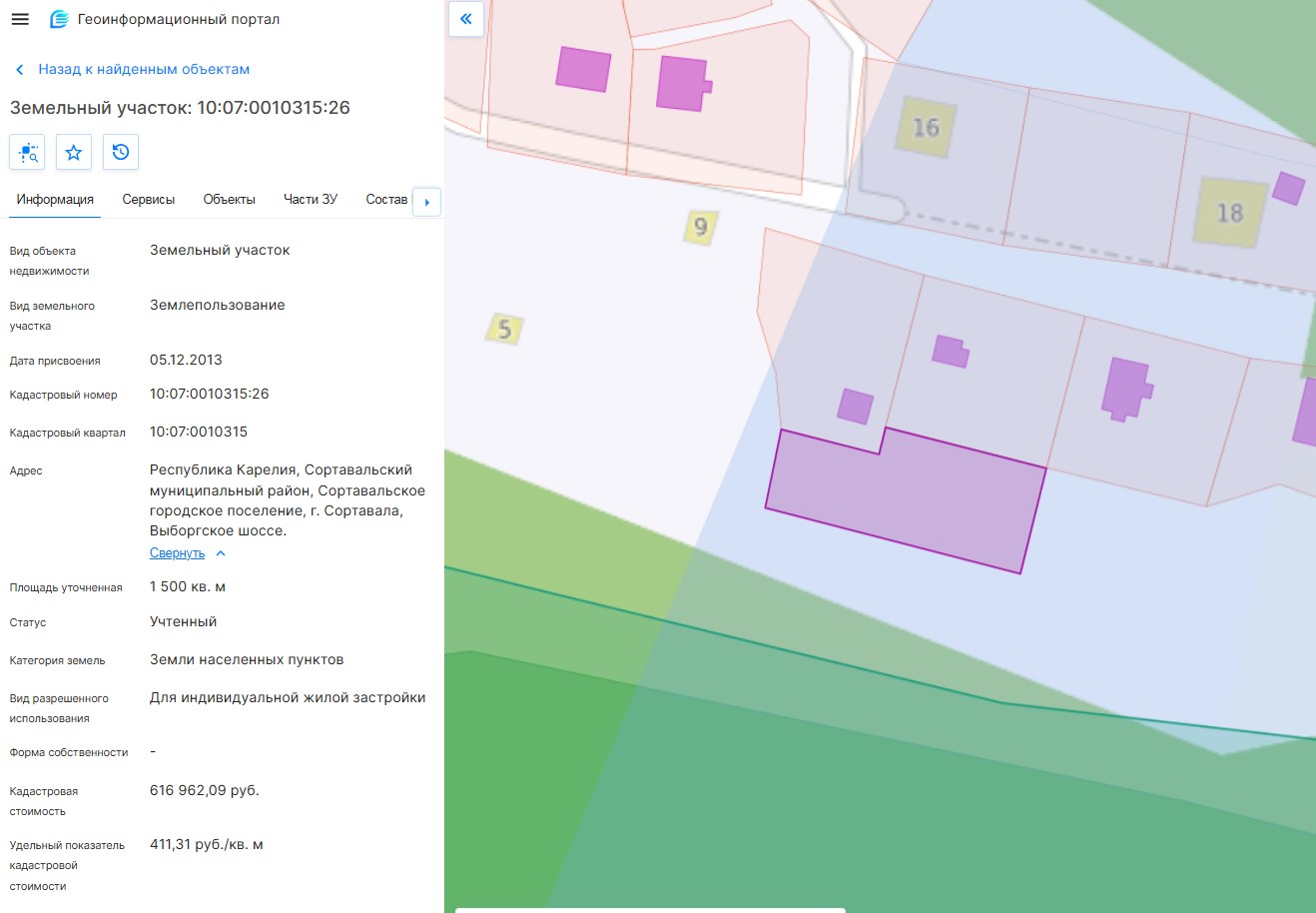This screenshot has height=913, width=1316.
Task: Open object history clock icon
Action: 121,153
